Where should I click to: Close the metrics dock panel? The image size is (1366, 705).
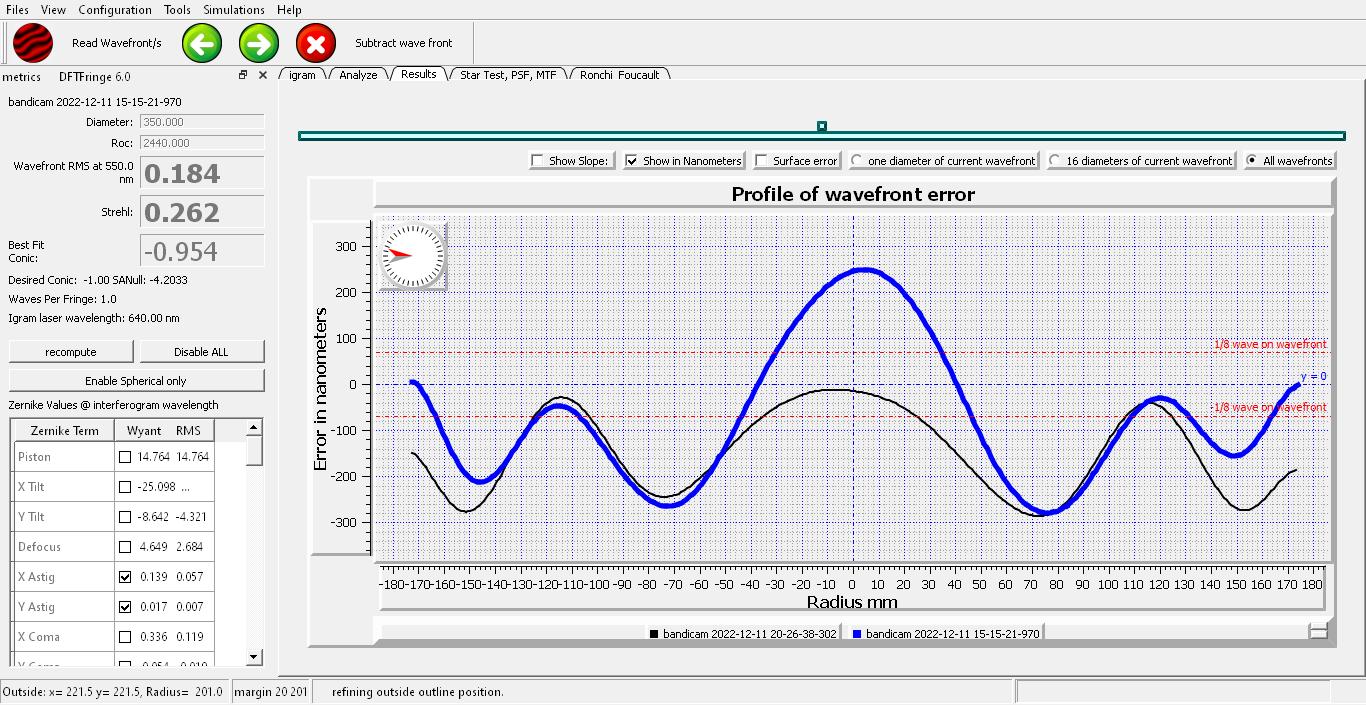click(263, 75)
